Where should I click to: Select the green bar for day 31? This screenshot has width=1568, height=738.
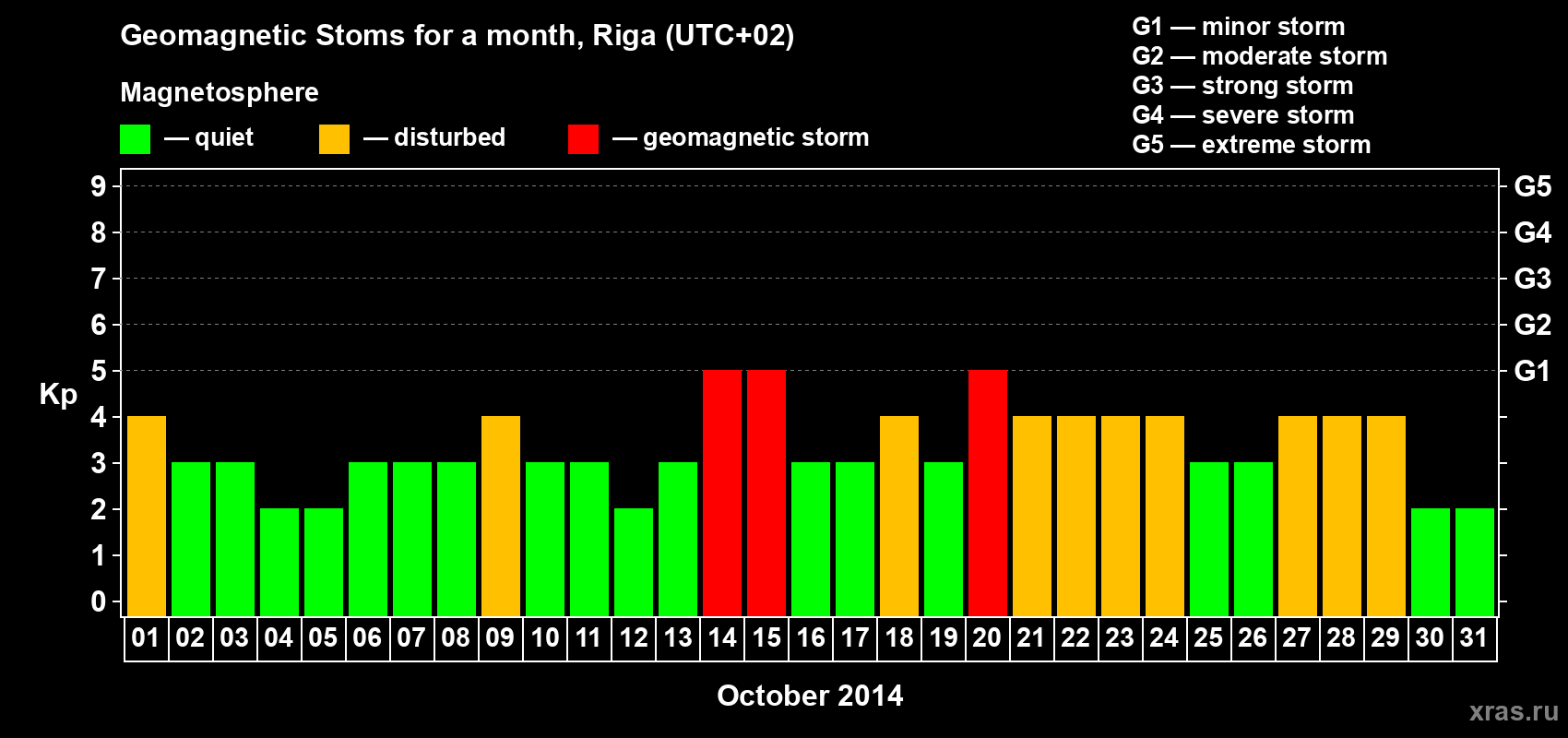coord(1475,562)
